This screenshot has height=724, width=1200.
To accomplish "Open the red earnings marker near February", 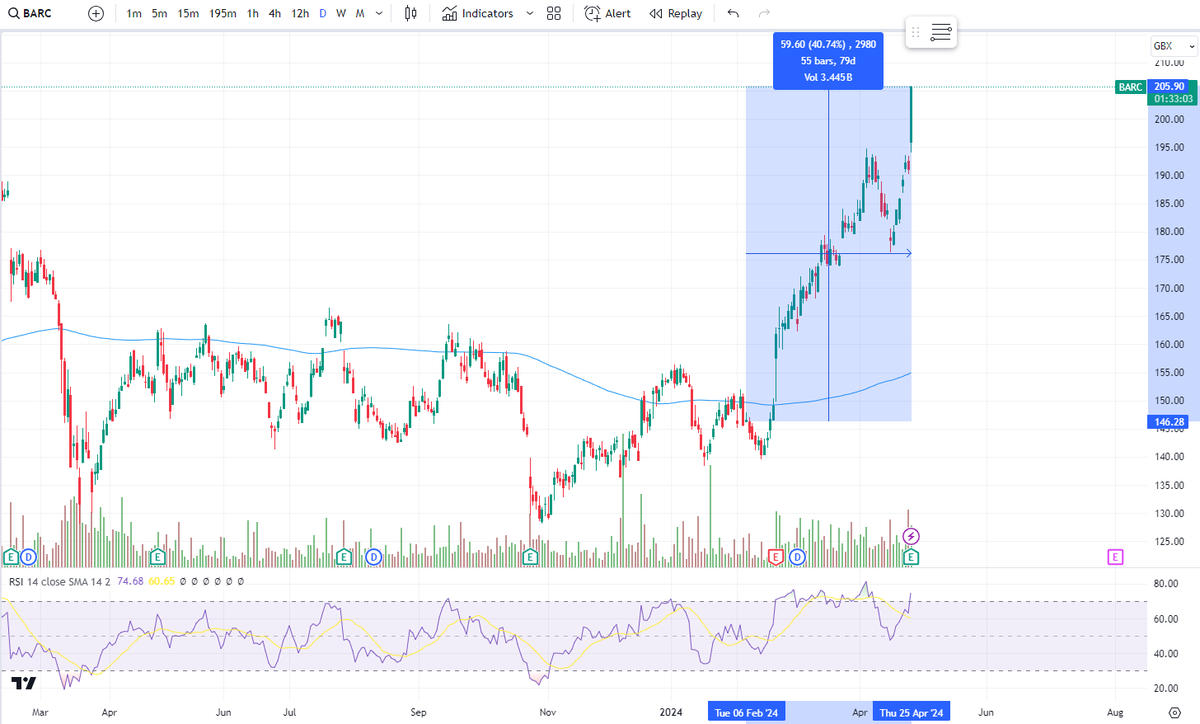I will click(774, 555).
